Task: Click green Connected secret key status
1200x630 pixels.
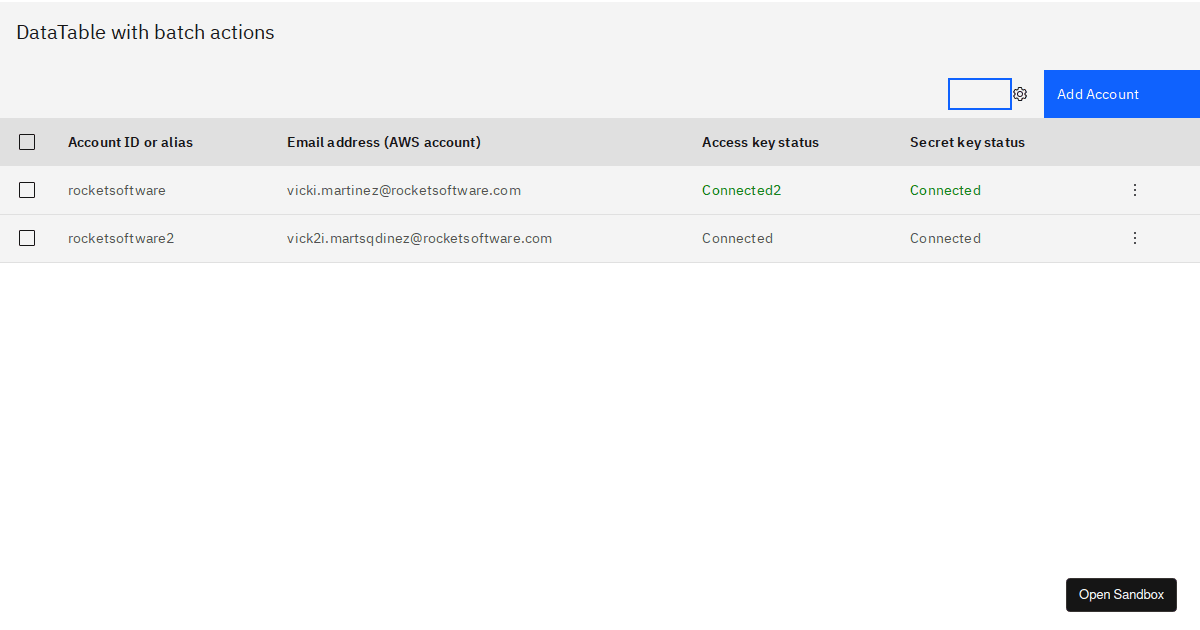Action: pos(945,190)
